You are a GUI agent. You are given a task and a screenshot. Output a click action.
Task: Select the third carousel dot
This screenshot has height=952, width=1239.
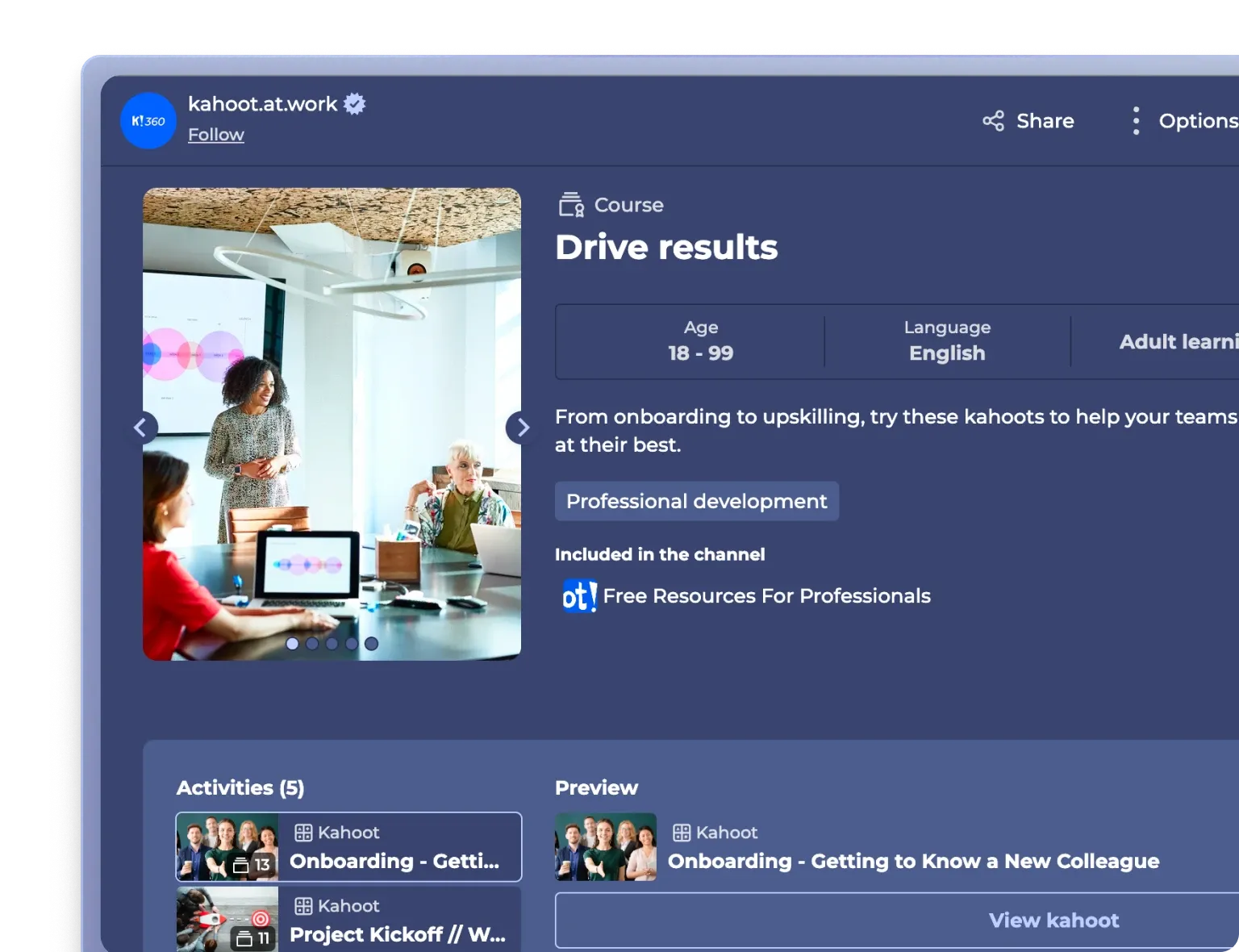332,644
